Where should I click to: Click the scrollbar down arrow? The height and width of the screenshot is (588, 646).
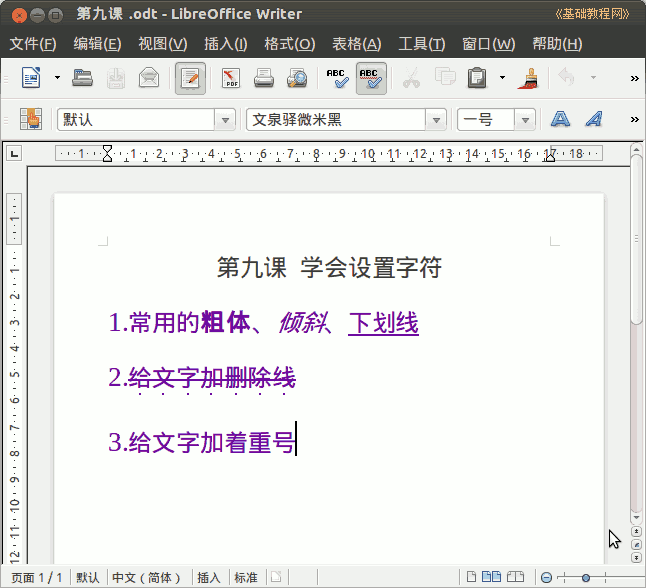[x=636, y=518]
